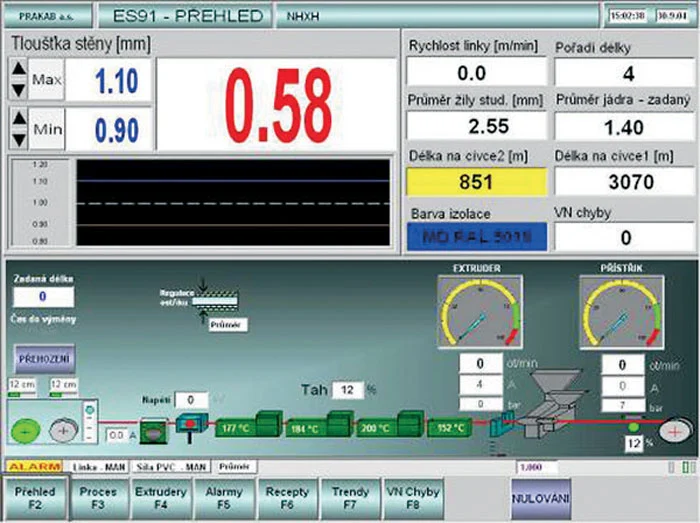Switch to Přehled F2 screen
This screenshot has height=523, width=700.
coord(35,498)
